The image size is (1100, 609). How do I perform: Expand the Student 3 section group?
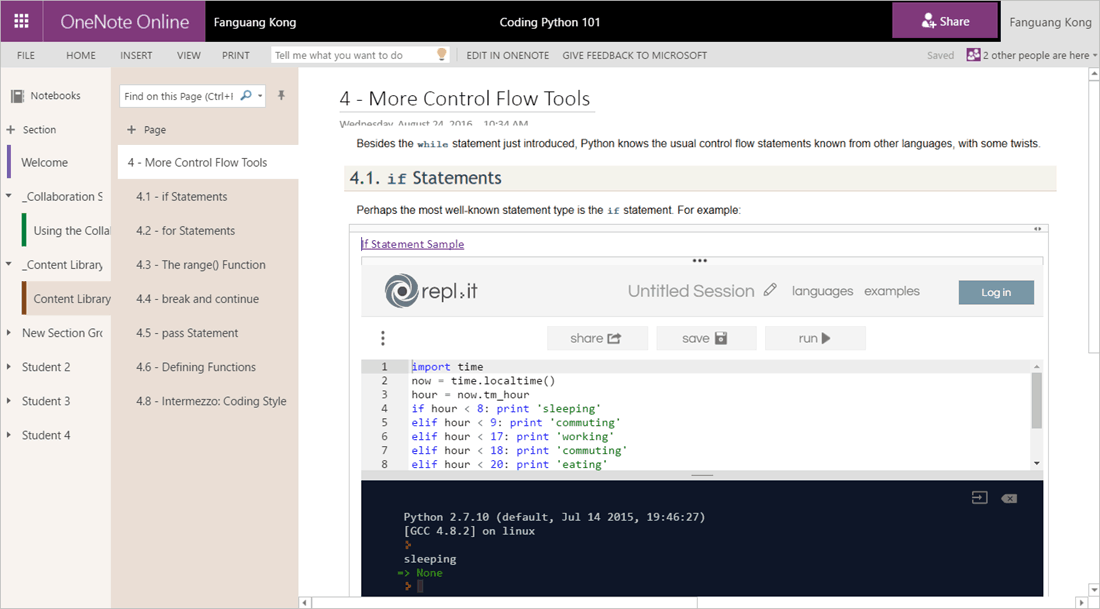pos(8,401)
